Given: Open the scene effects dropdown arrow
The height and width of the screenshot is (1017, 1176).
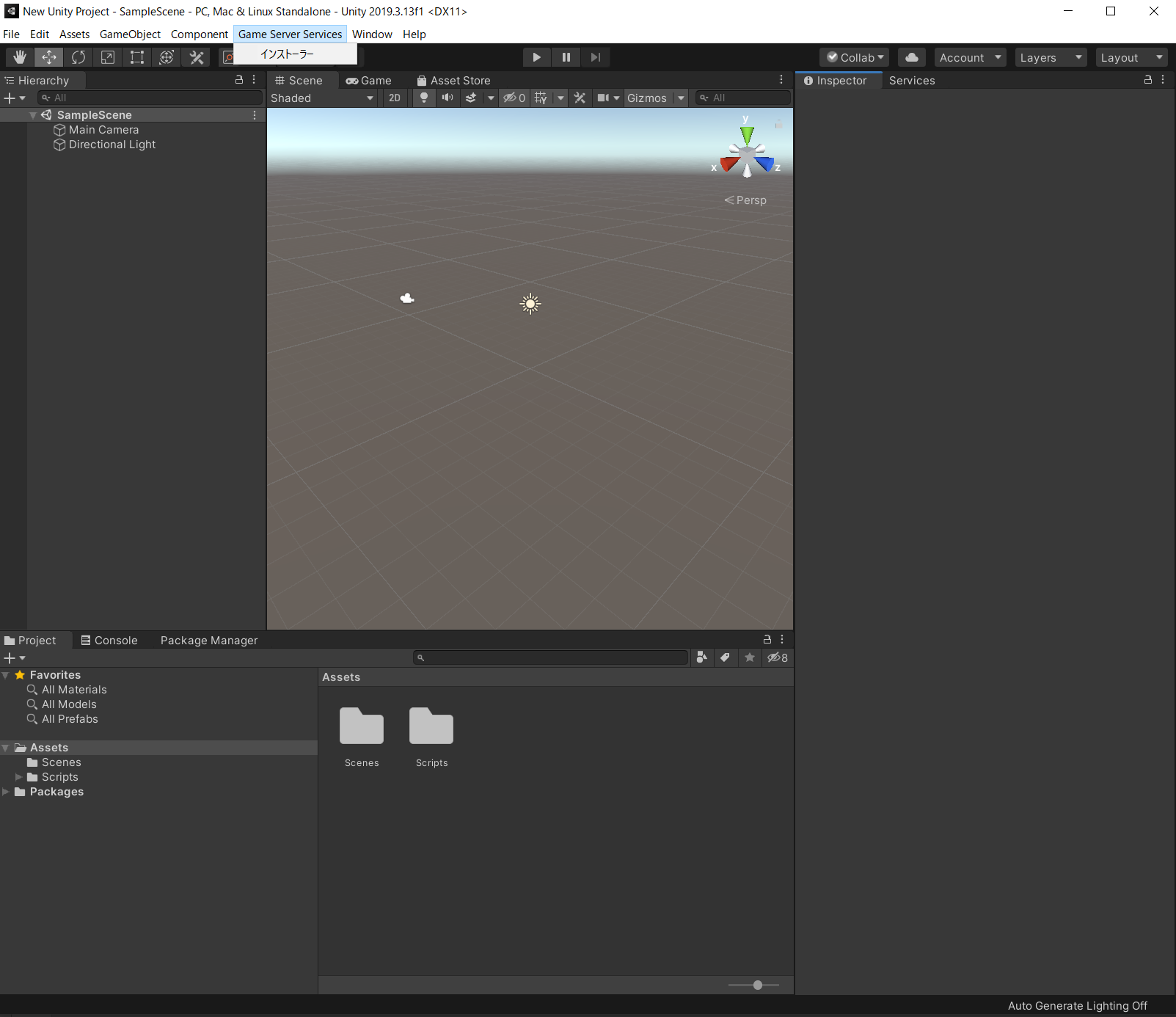Looking at the screenshot, I should click(490, 98).
